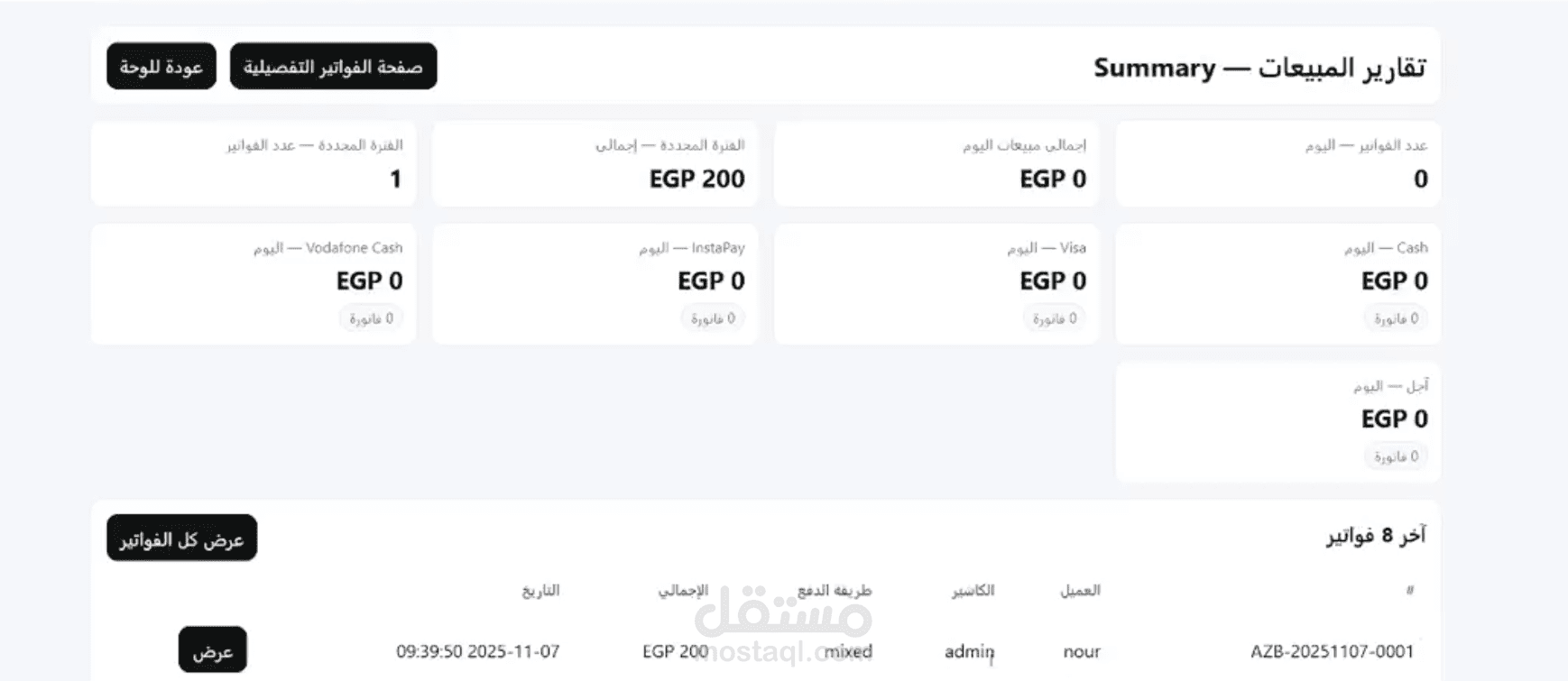Viewport: 1568px width, 681px height.
Task: Click the 0 فاتورة badge on Cash card
Action: (x=1395, y=318)
